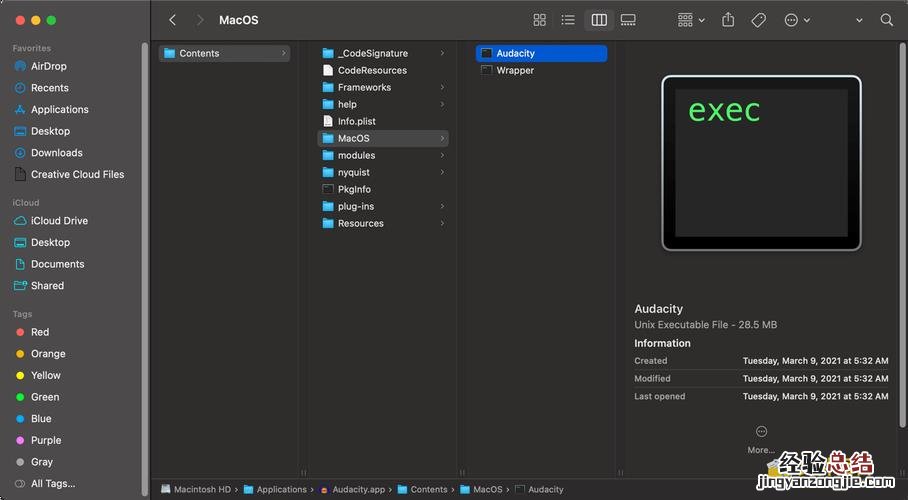The width and height of the screenshot is (908, 500).
Task: Open the search magnifier icon
Action: pos(886,20)
